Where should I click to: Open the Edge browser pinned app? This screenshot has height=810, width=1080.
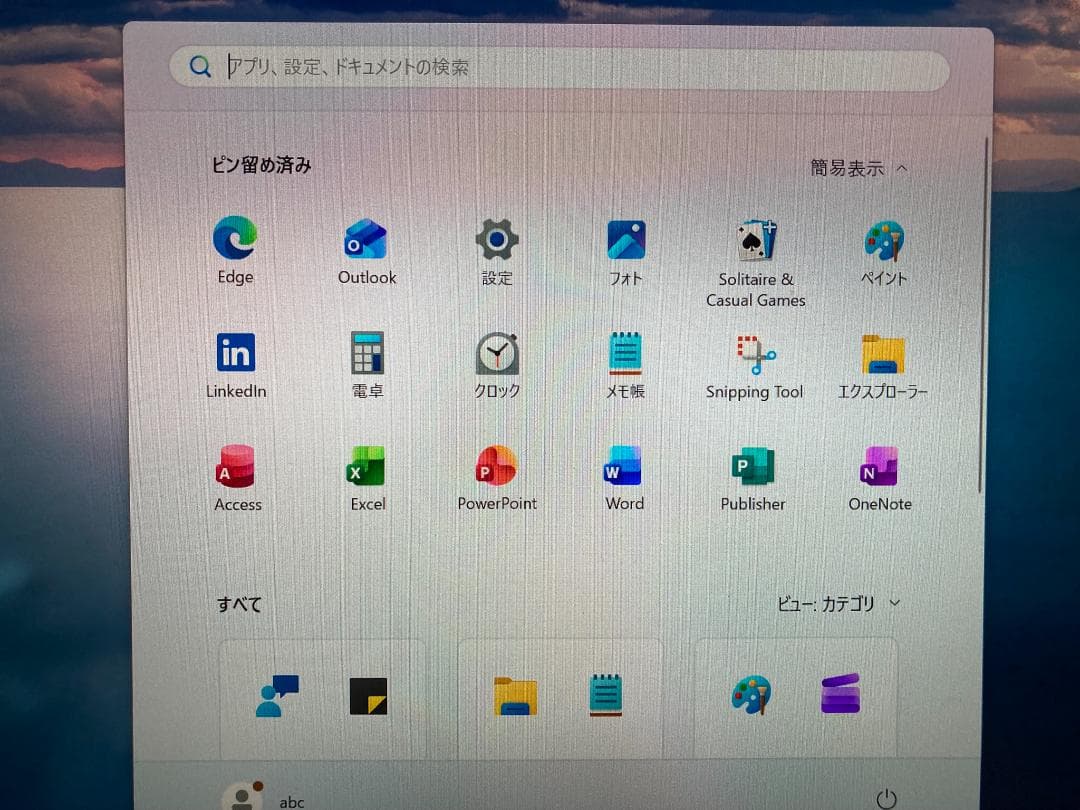pyautogui.click(x=235, y=250)
